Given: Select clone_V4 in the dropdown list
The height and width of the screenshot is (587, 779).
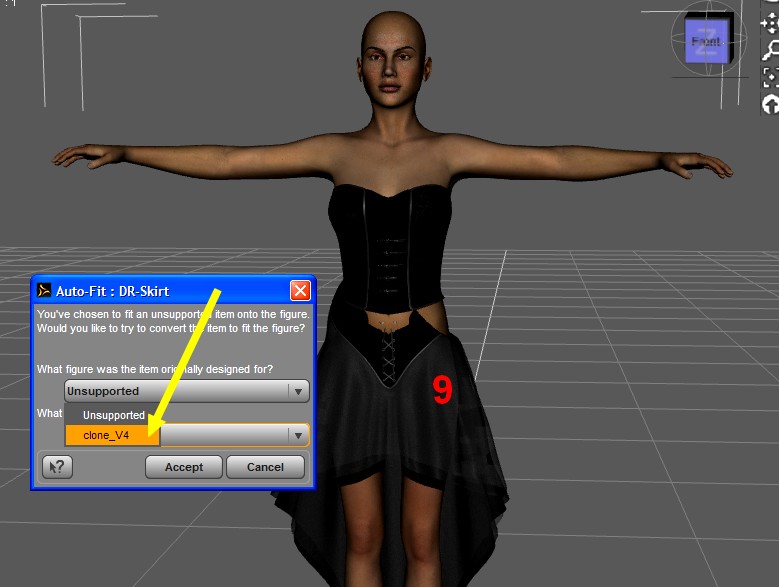Looking at the screenshot, I should [113, 436].
